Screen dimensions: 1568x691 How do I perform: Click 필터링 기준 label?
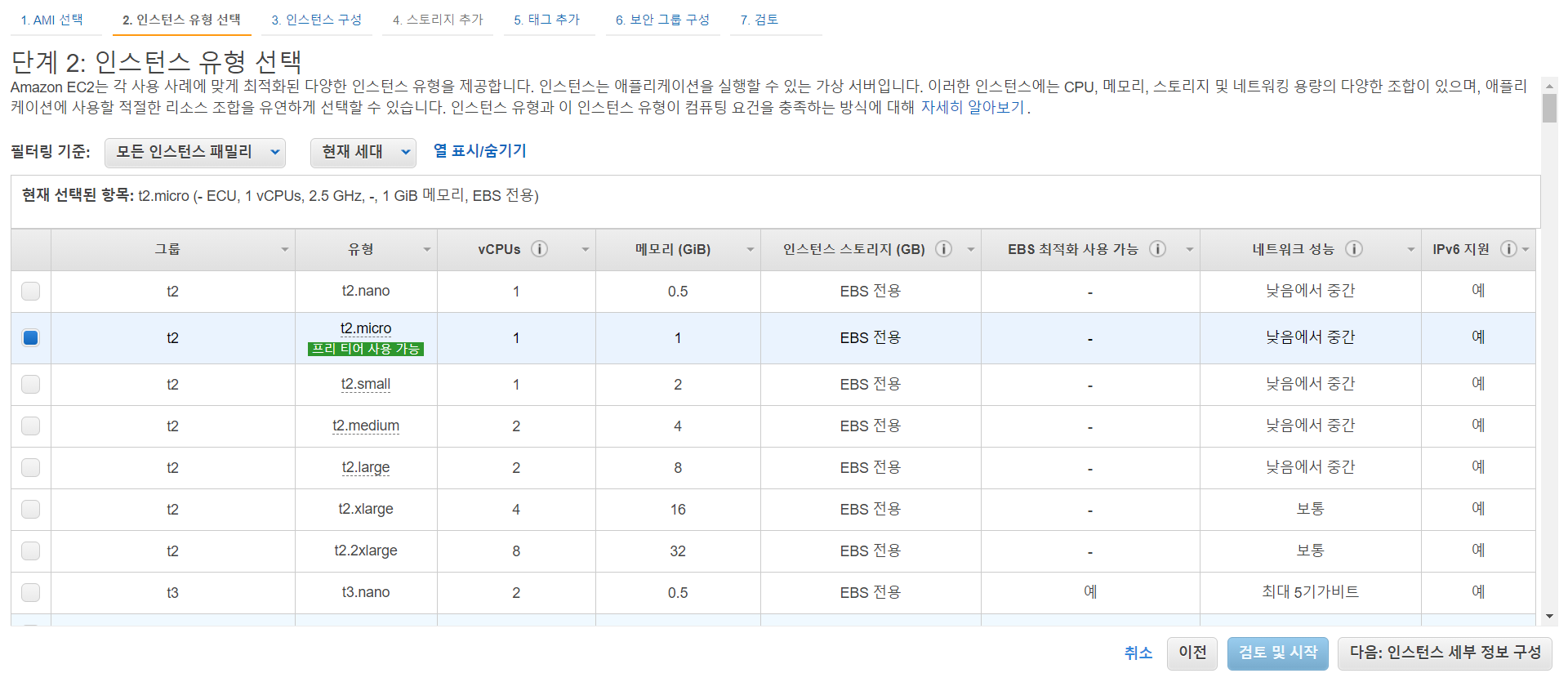coord(51,151)
